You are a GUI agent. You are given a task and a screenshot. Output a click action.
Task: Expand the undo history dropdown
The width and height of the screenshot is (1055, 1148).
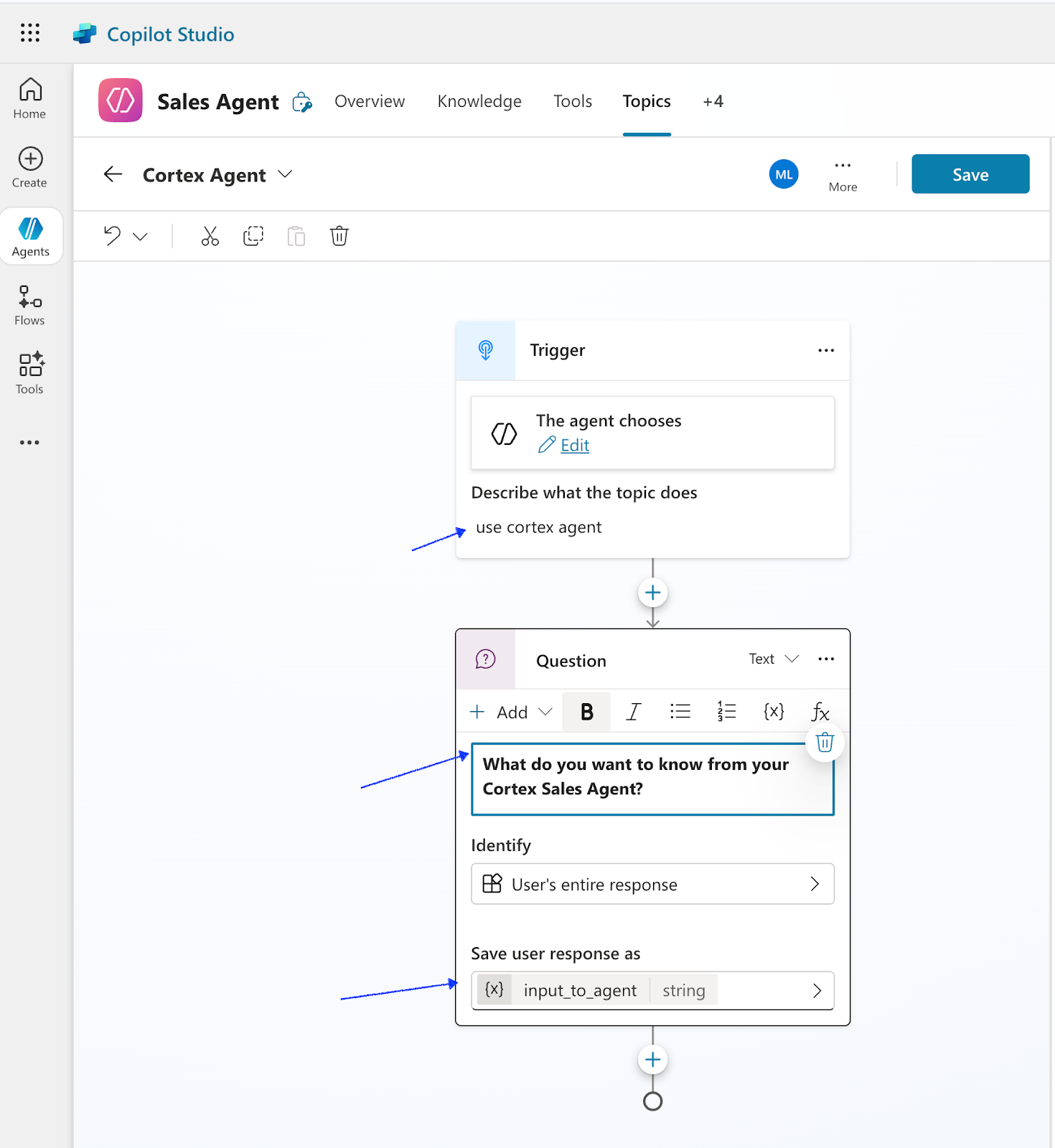click(141, 236)
